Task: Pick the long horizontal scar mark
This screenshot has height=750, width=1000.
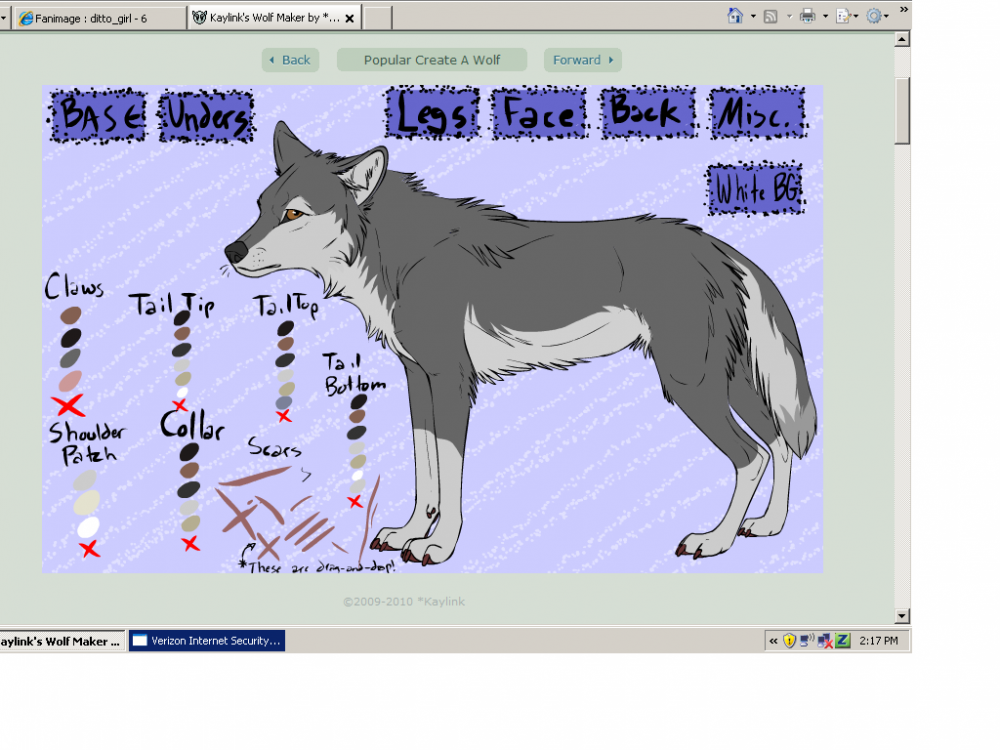Action: click(255, 476)
